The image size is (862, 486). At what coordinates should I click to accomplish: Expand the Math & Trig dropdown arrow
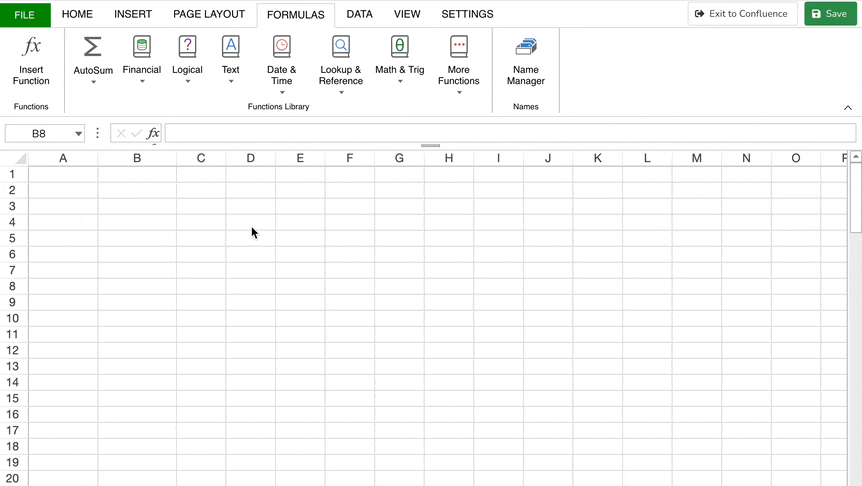(x=400, y=81)
